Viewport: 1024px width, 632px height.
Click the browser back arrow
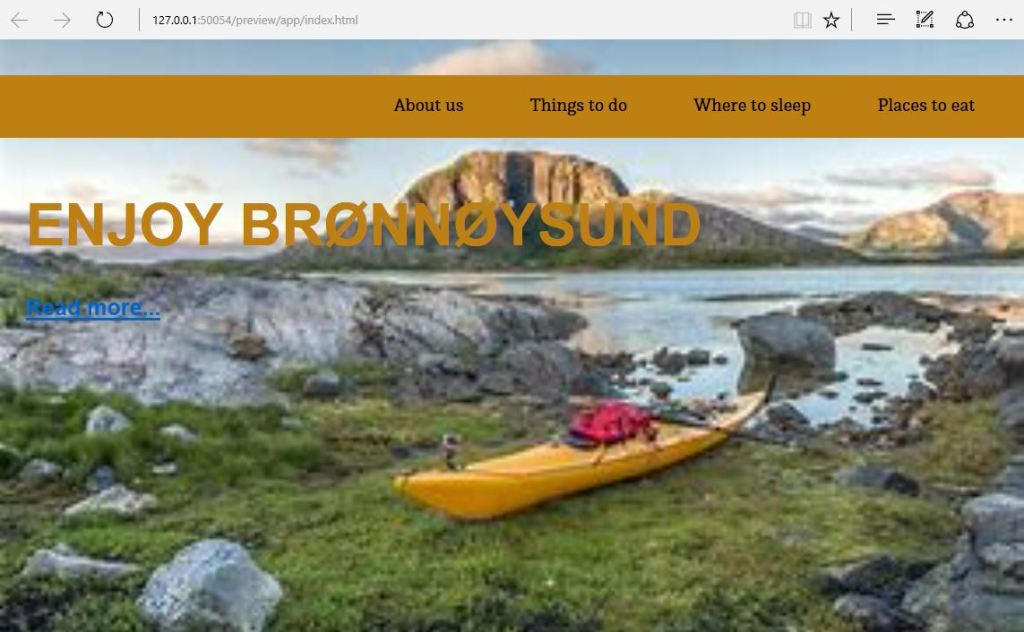coord(20,20)
